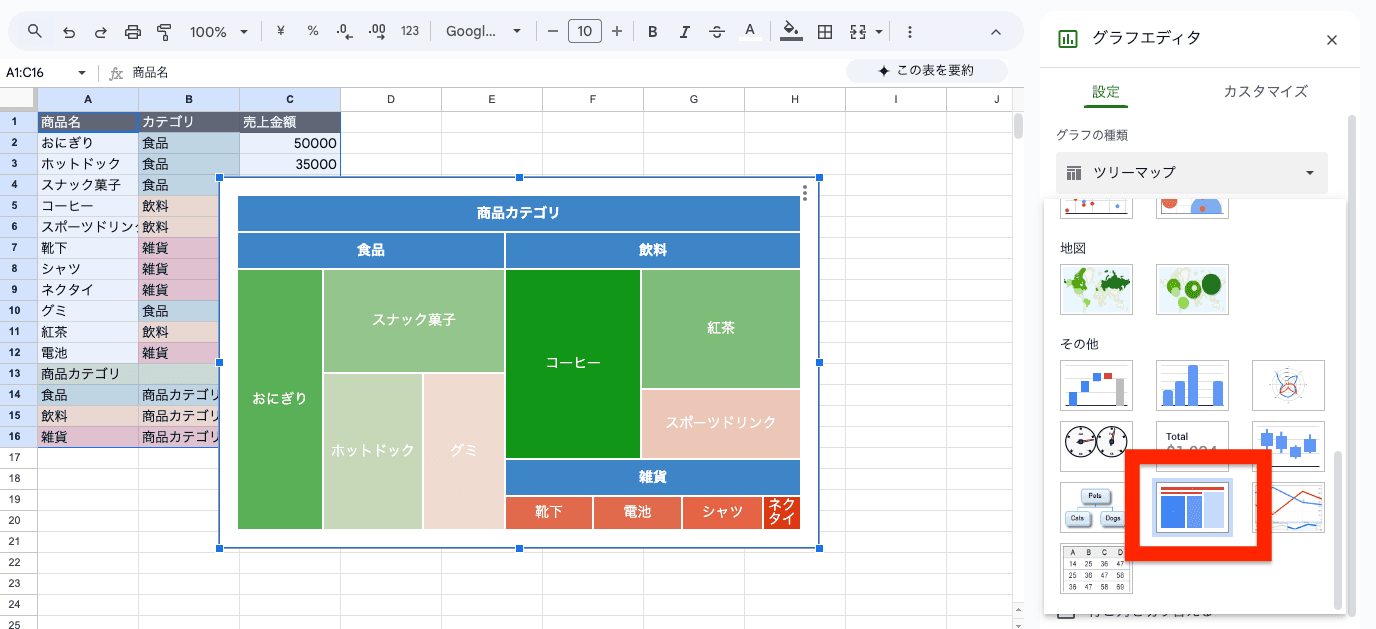Select the treemap chart type thumbnail
1376x629 pixels.
(1192, 507)
